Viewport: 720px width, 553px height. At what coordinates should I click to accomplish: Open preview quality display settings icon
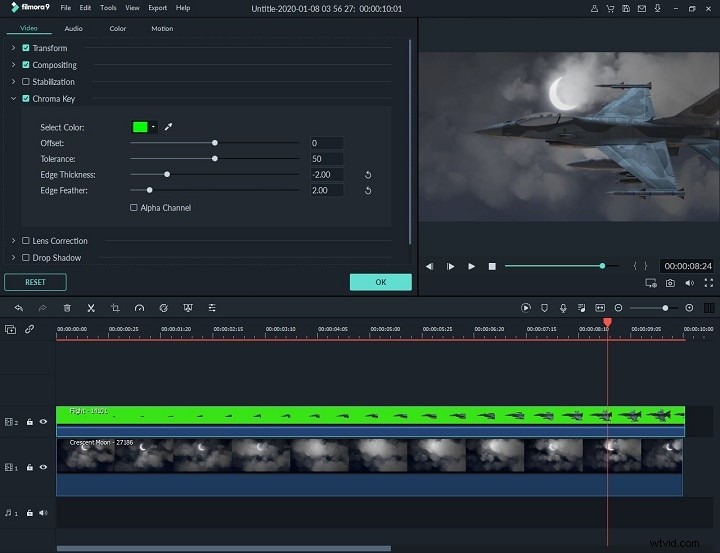651,283
